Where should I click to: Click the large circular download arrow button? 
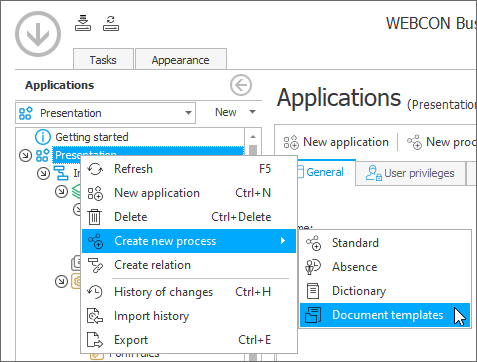pyautogui.click(x=38, y=34)
